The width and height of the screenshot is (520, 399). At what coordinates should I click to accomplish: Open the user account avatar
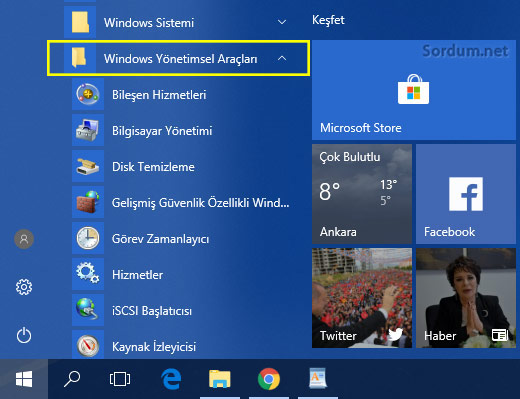(x=24, y=239)
